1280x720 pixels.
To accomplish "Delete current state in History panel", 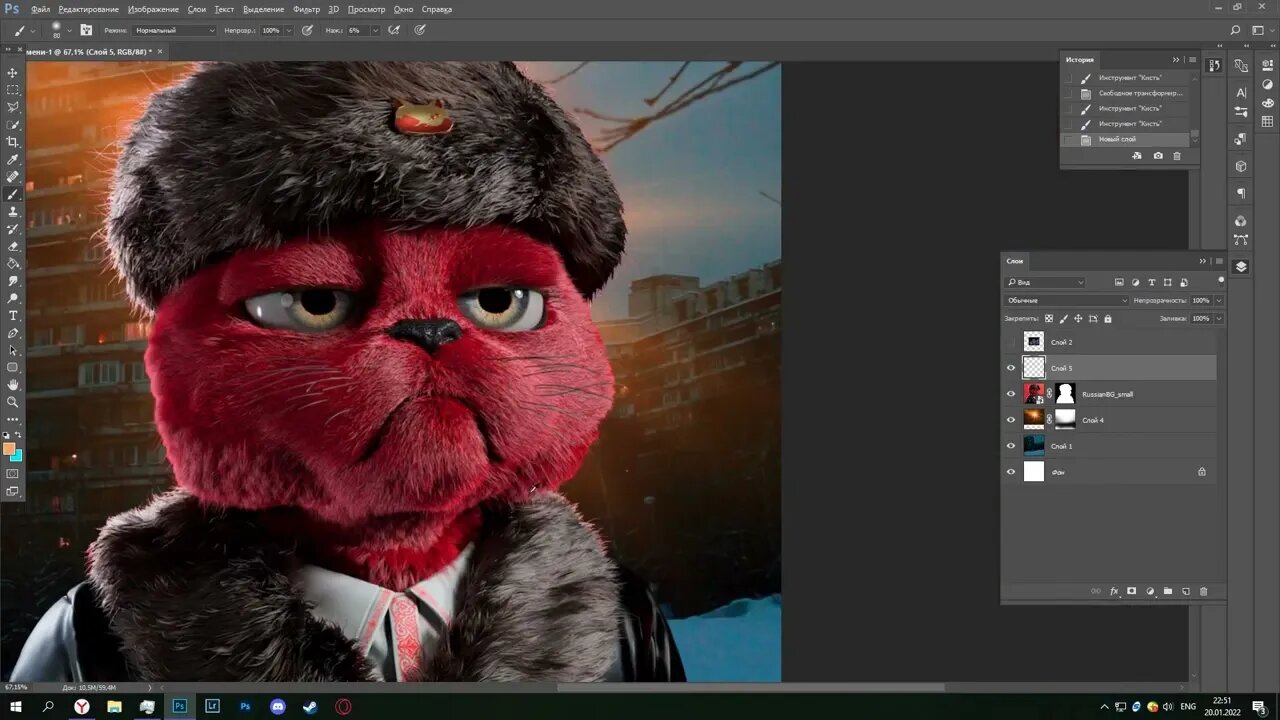I will [x=1177, y=156].
